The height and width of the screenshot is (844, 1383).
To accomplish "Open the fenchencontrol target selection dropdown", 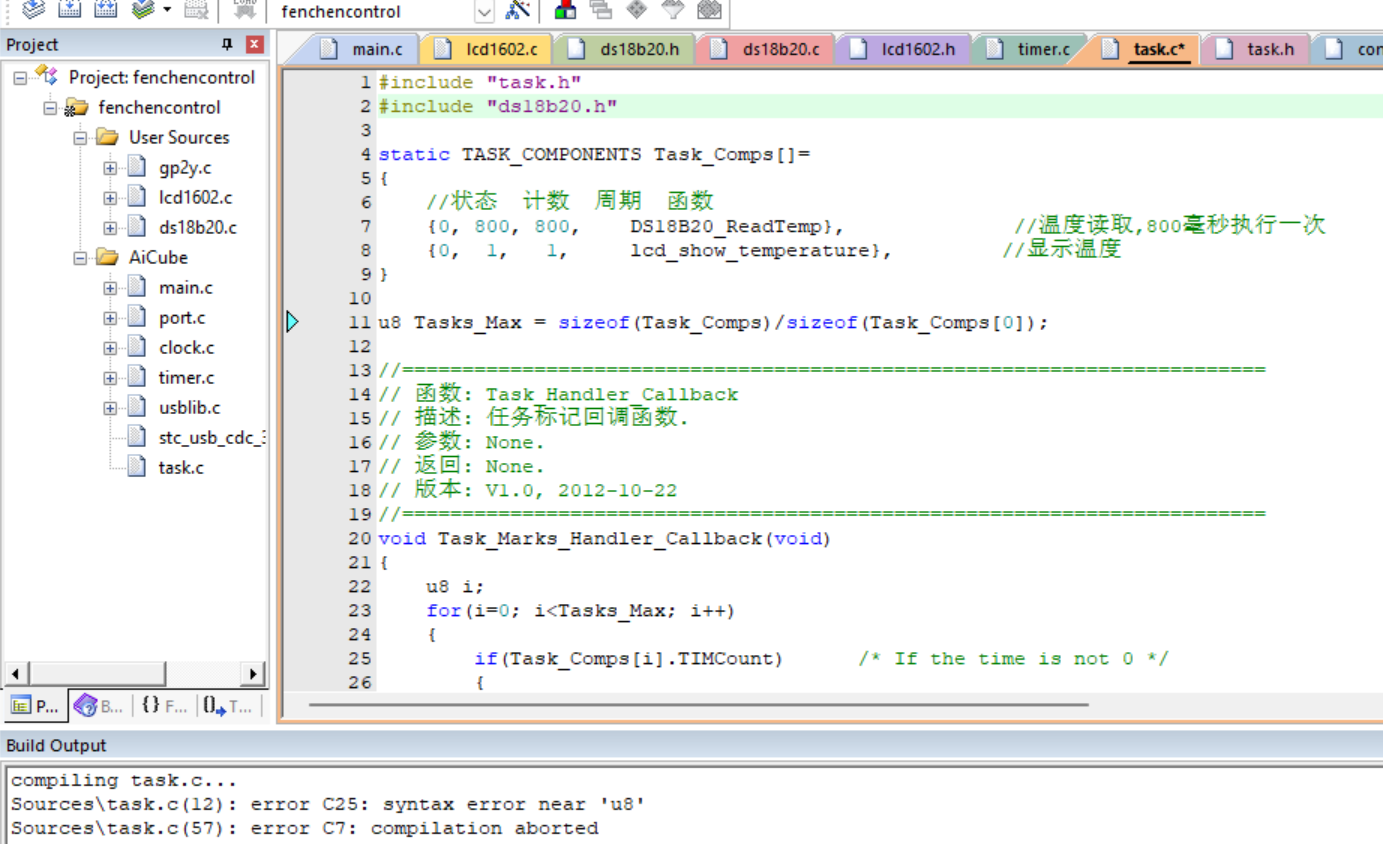I will pyautogui.click(x=484, y=12).
